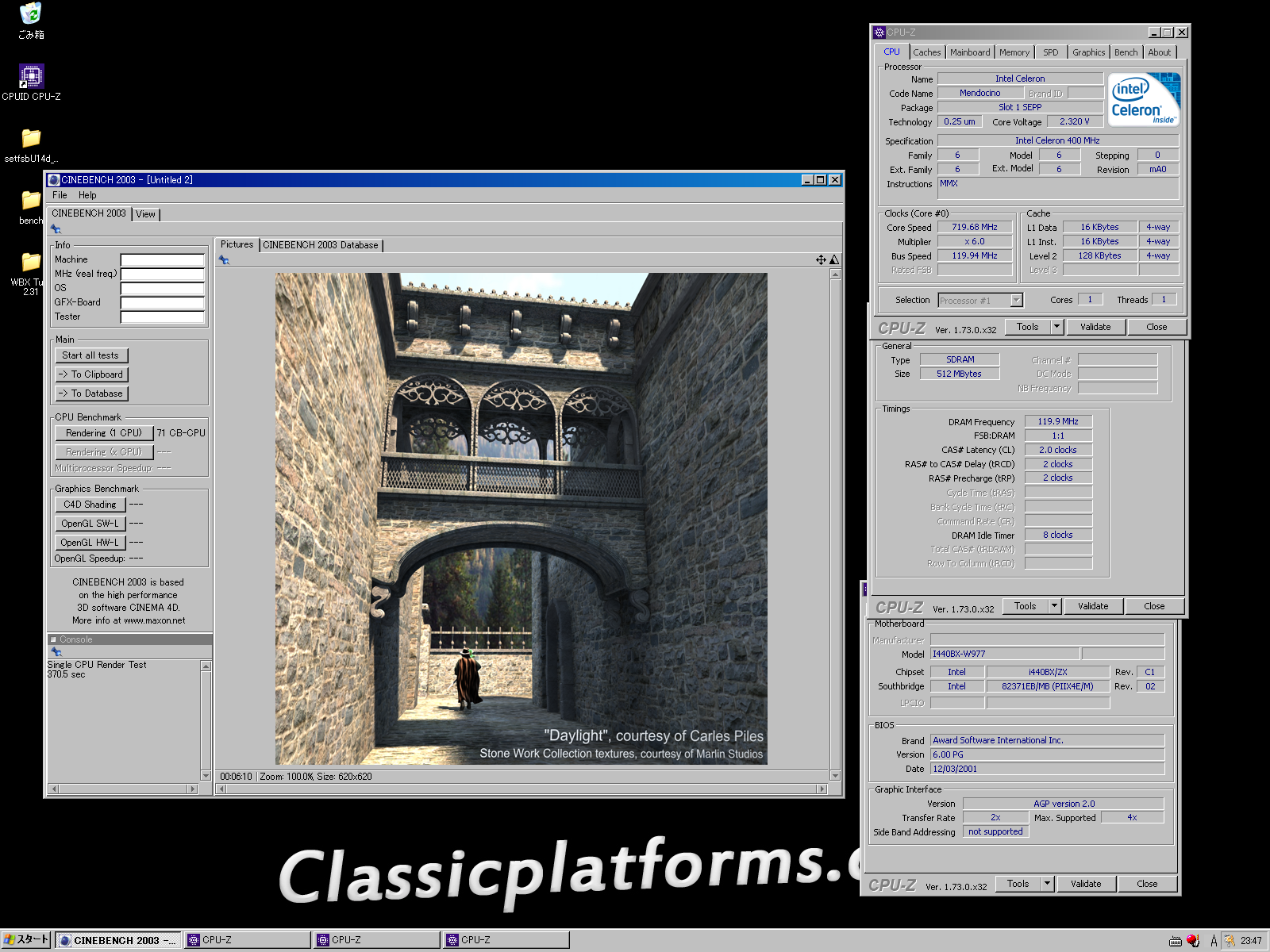
Task: Switch to About tab in CPU-Z
Action: click(x=1159, y=52)
